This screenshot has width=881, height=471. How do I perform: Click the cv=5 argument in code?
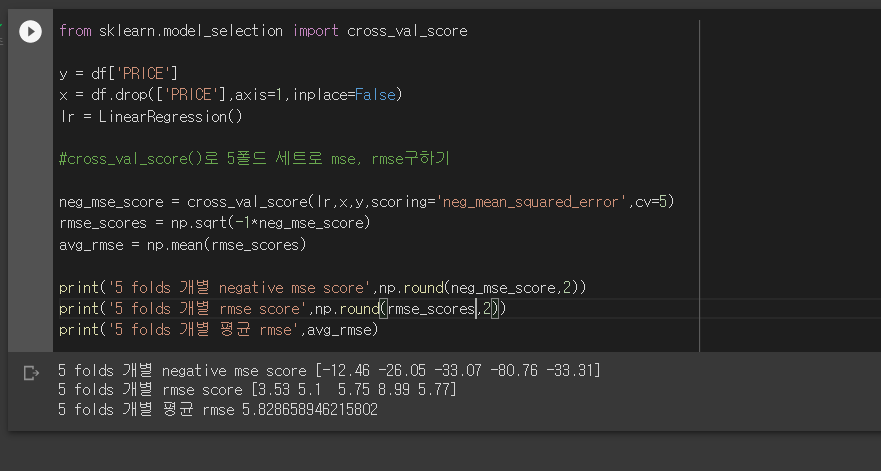point(651,202)
